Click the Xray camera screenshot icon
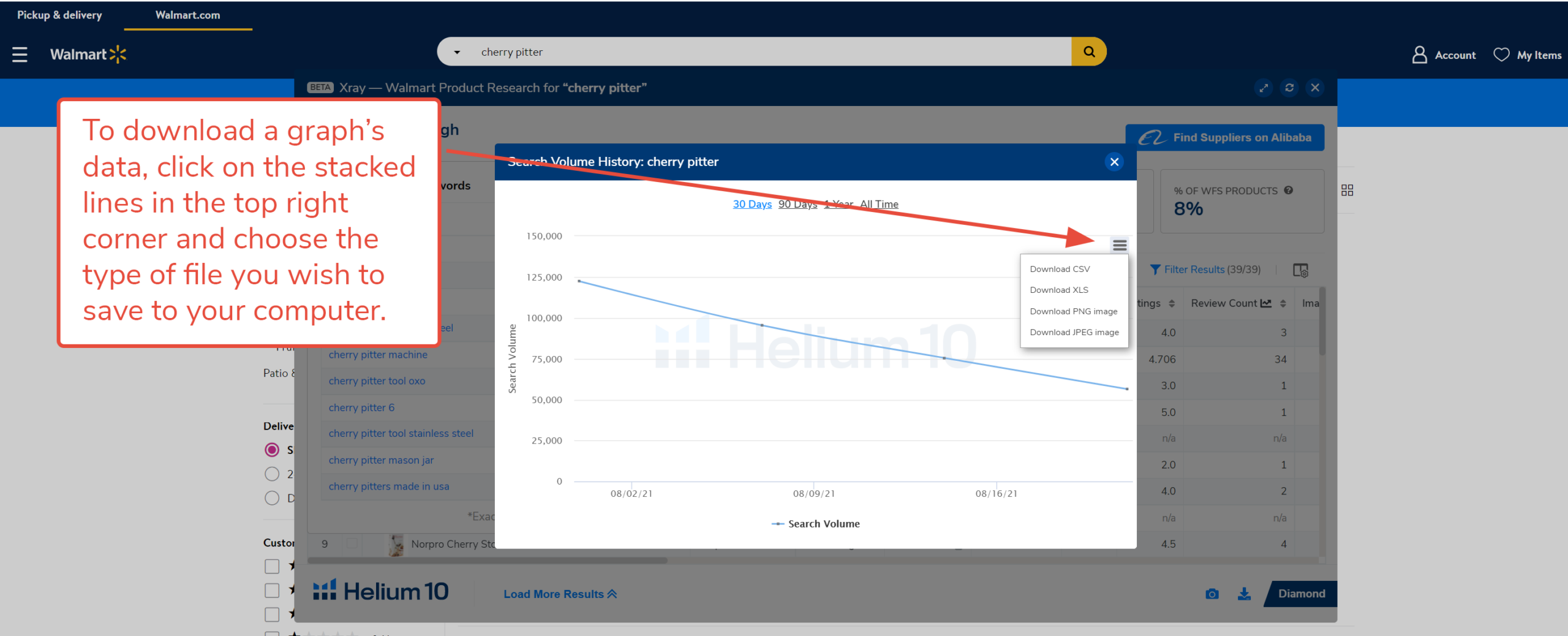Viewport: 1568px width, 636px height. point(1212,594)
